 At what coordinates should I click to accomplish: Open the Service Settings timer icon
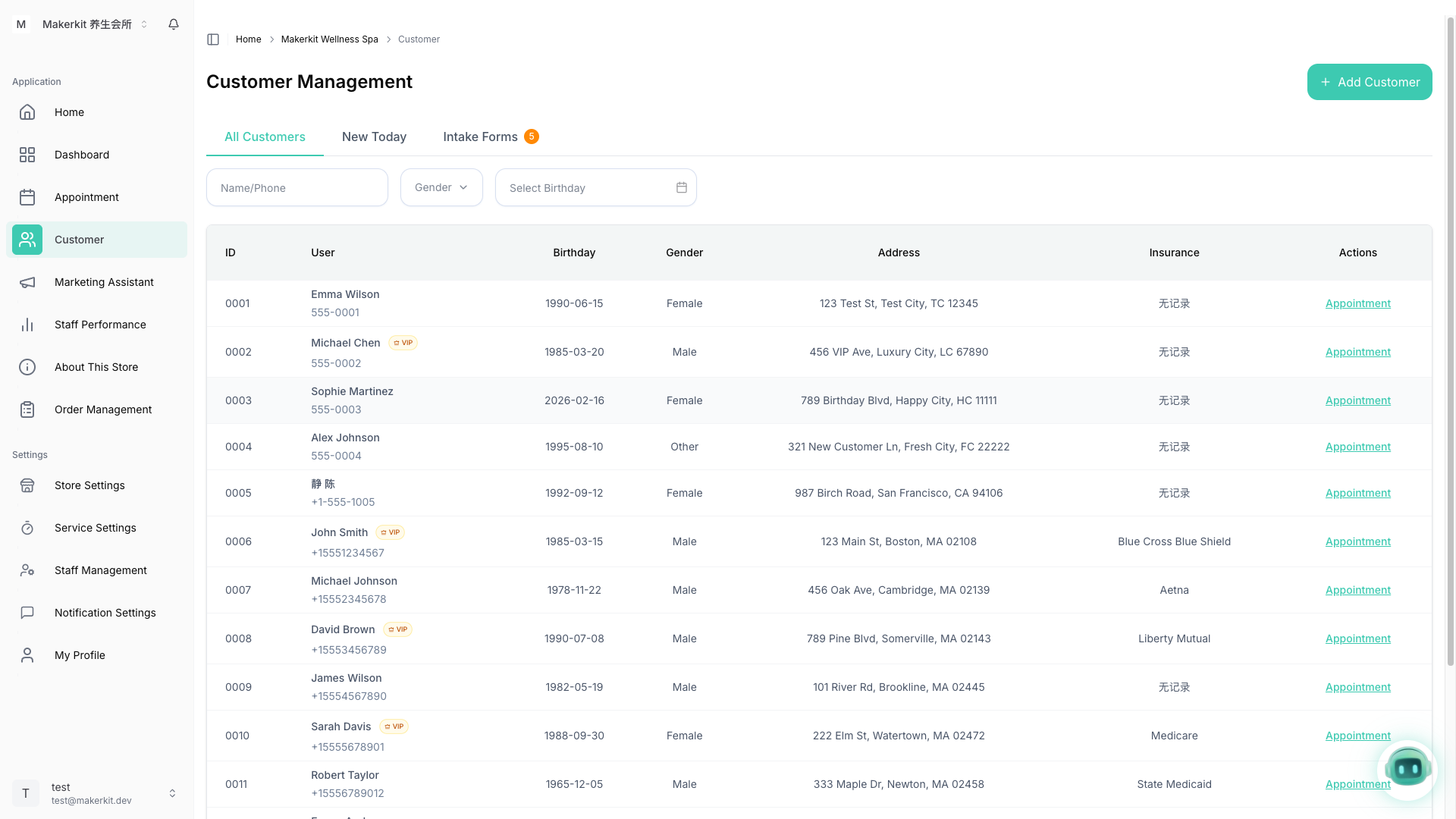[27, 528]
